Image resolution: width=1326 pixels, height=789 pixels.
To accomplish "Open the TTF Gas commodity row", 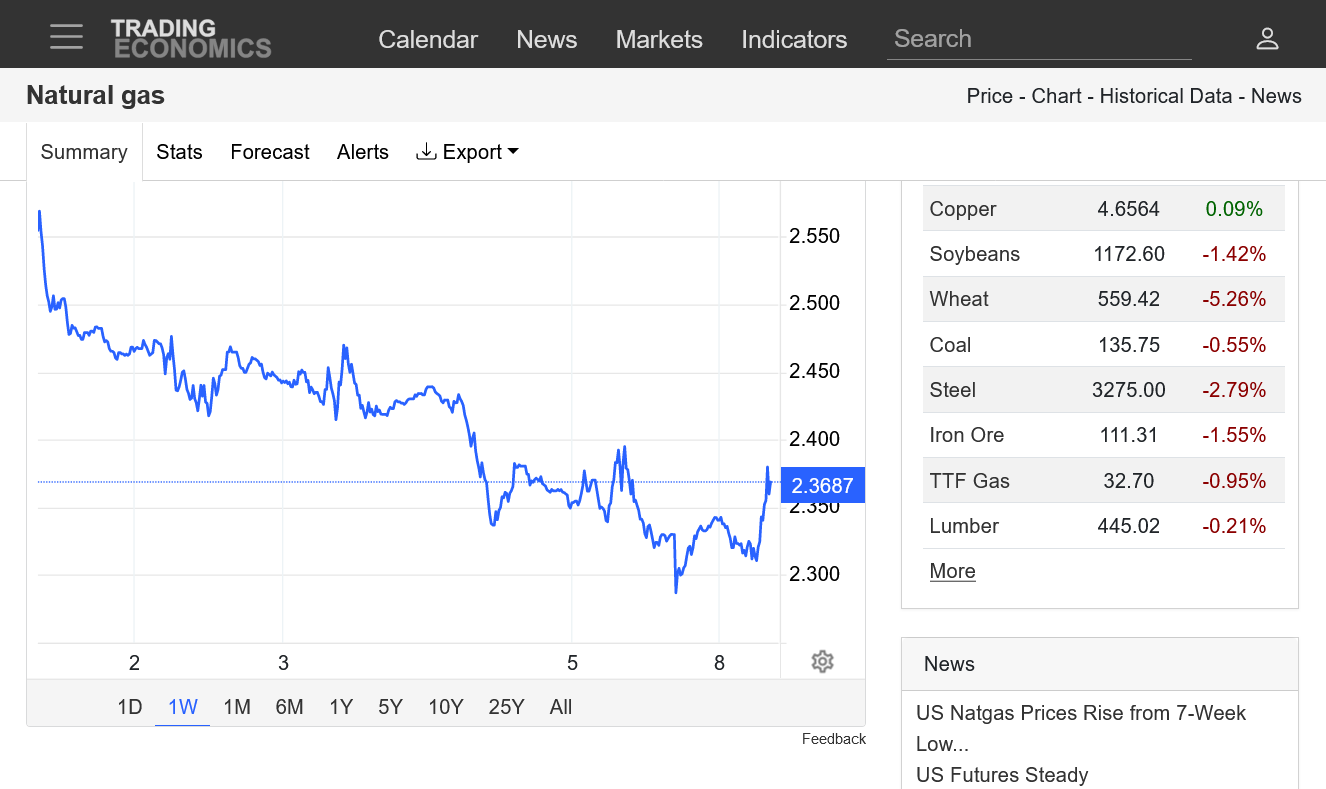I will 1103,481.
